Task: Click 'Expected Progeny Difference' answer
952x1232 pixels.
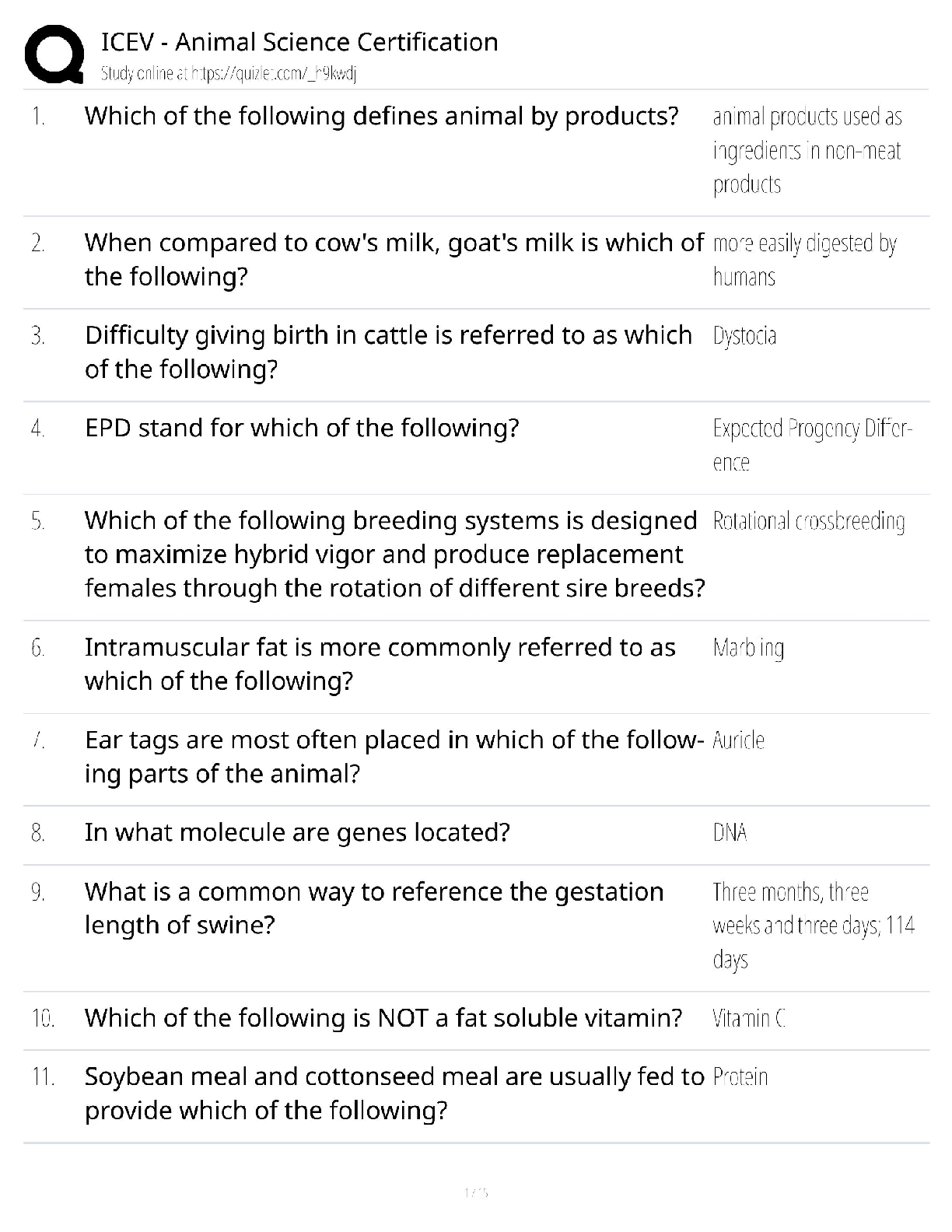Action: click(x=812, y=445)
